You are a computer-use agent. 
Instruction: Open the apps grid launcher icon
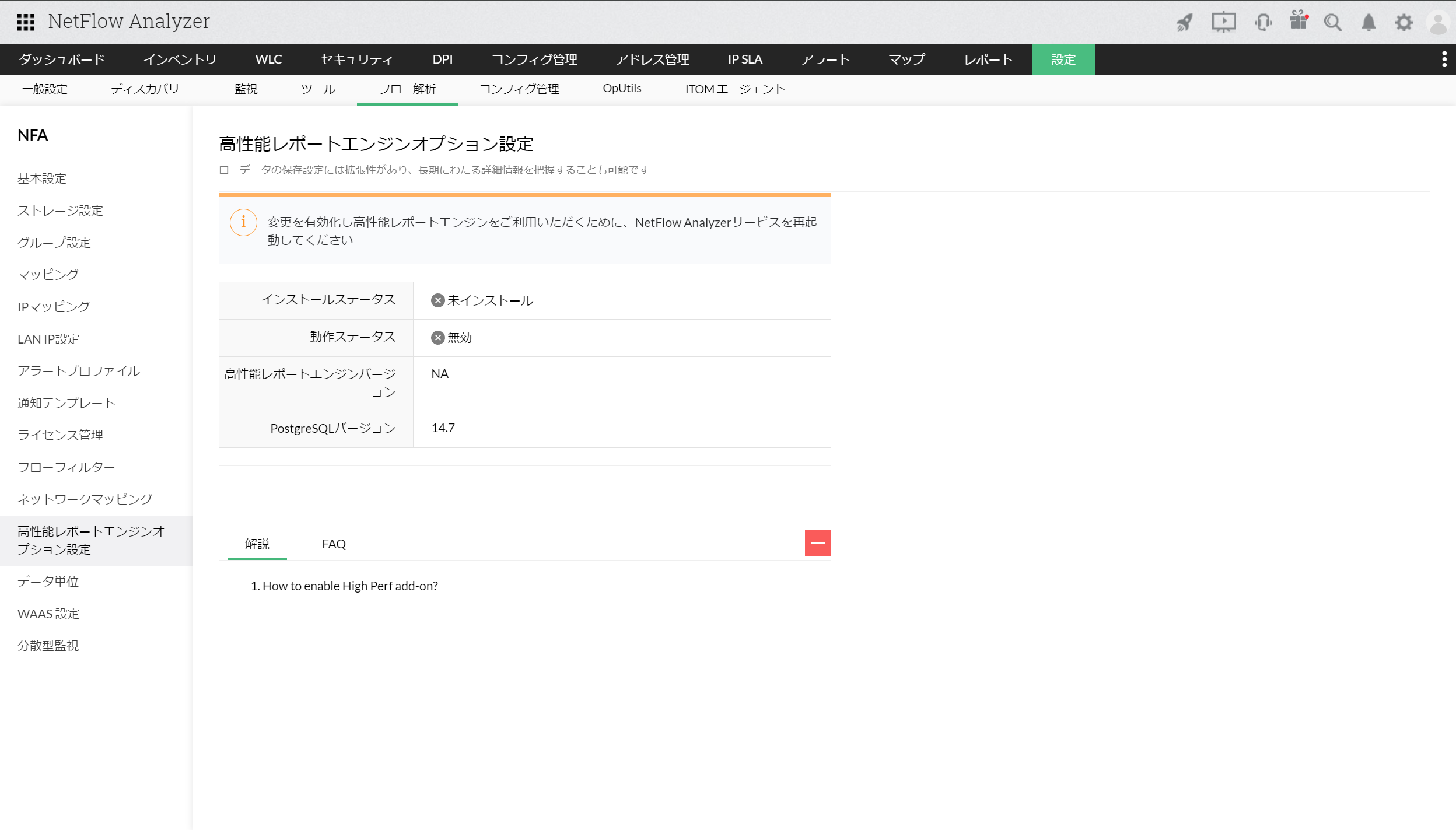click(x=26, y=22)
